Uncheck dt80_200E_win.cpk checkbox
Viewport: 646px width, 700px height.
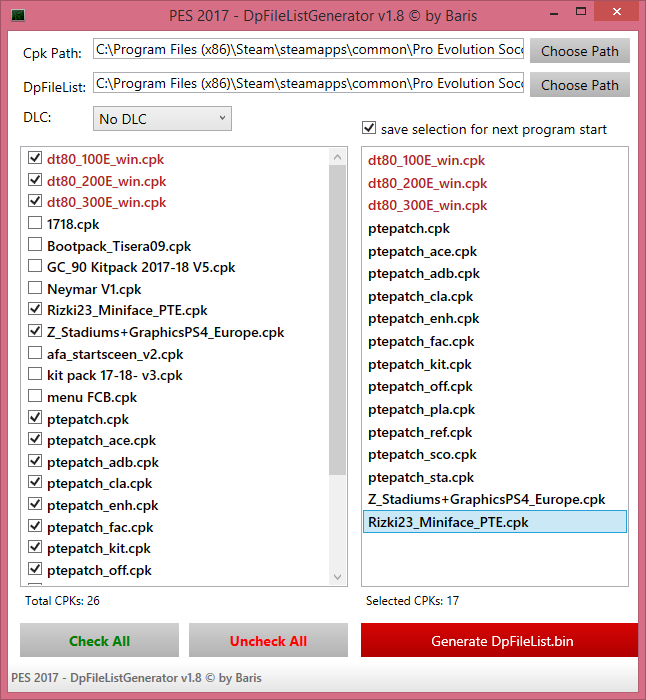(35, 179)
